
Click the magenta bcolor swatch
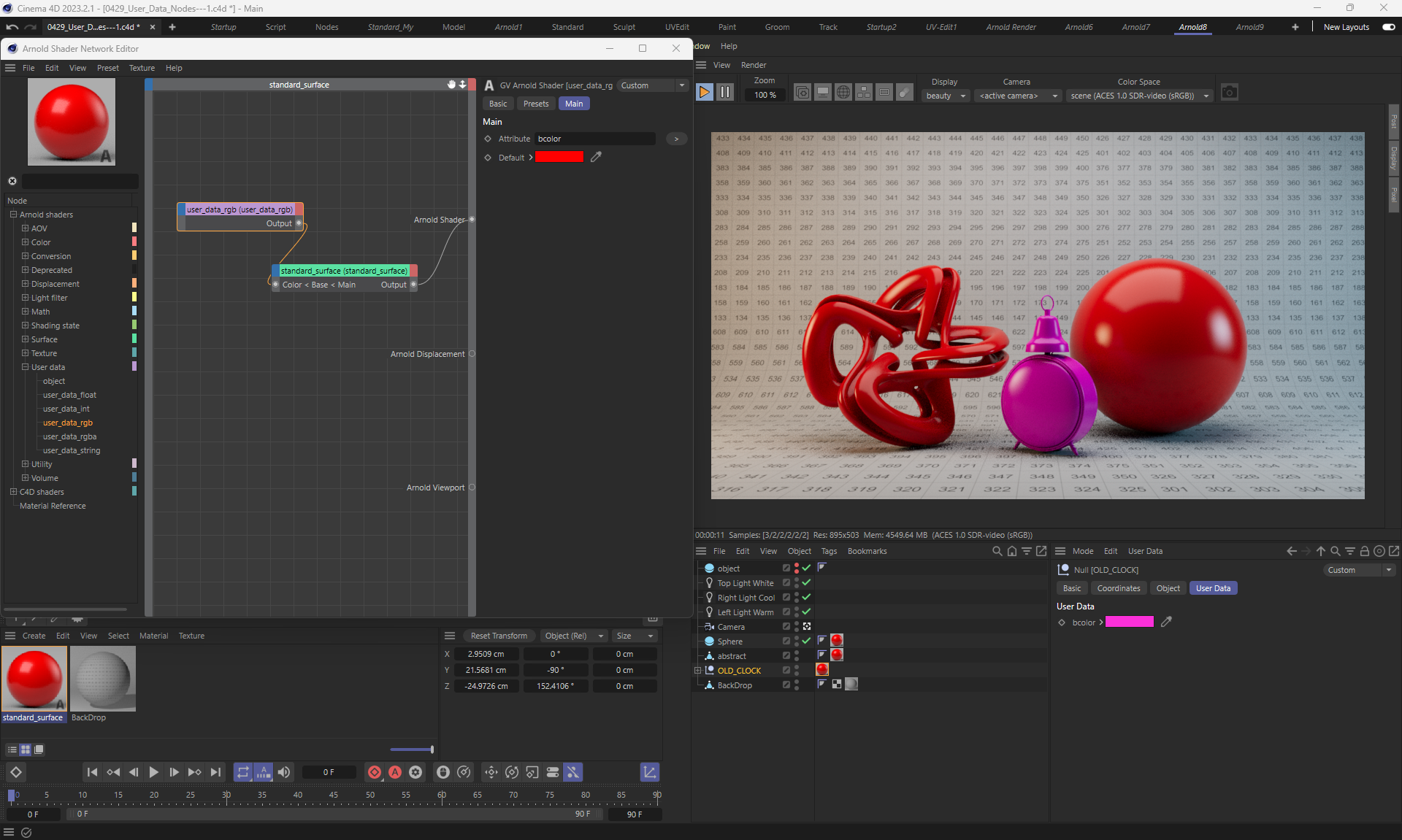coord(1129,622)
